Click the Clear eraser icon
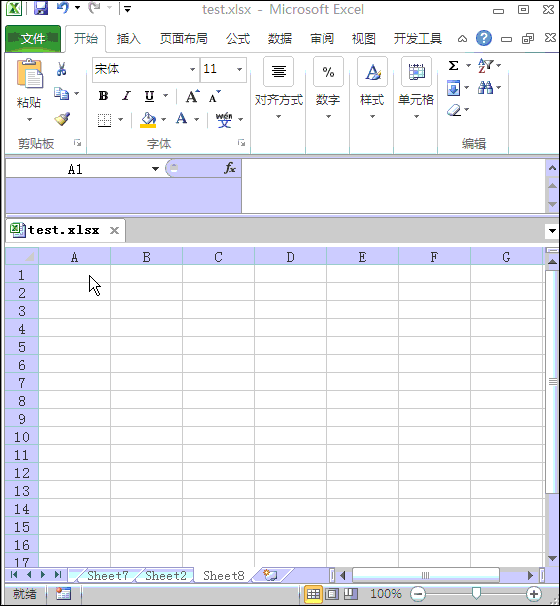Viewport: 560px width, 606px height. click(454, 110)
